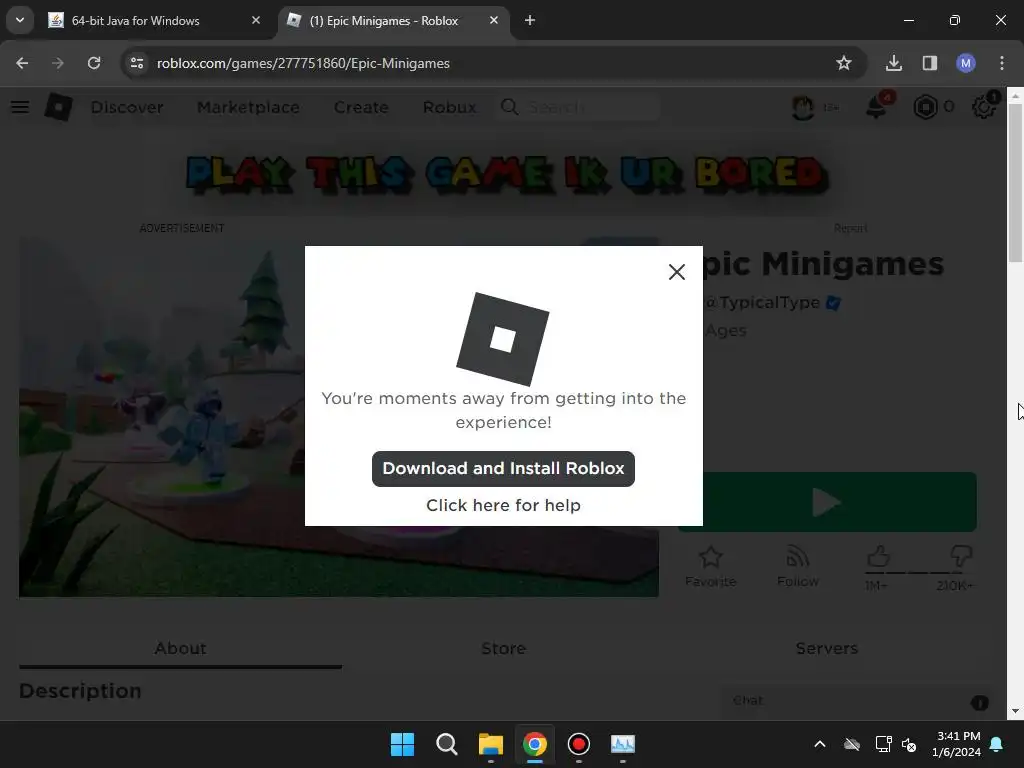Open Windows notification bell
This screenshot has height=768, width=1024.
click(x=997, y=744)
